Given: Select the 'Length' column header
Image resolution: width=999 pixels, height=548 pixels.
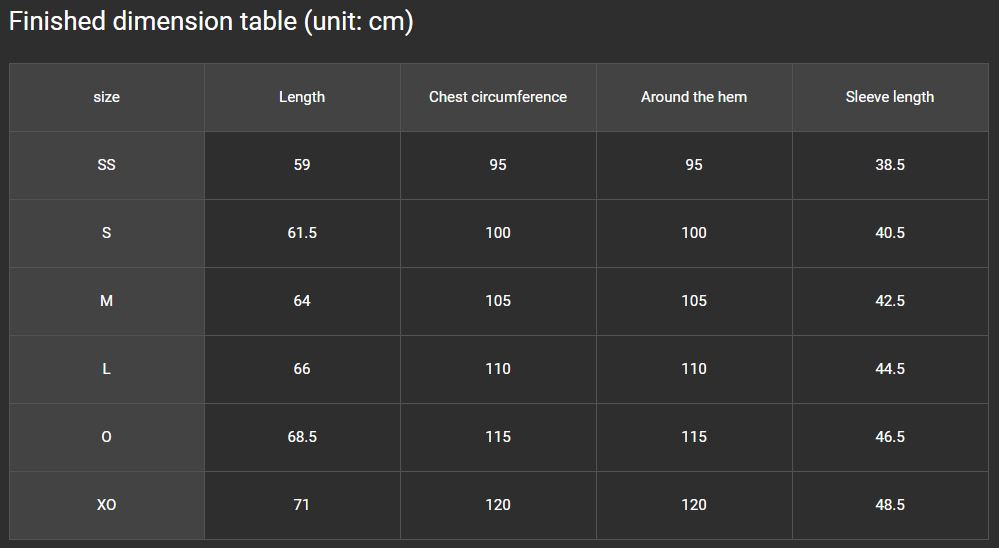Looking at the screenshot, I should tap(302, 97).
